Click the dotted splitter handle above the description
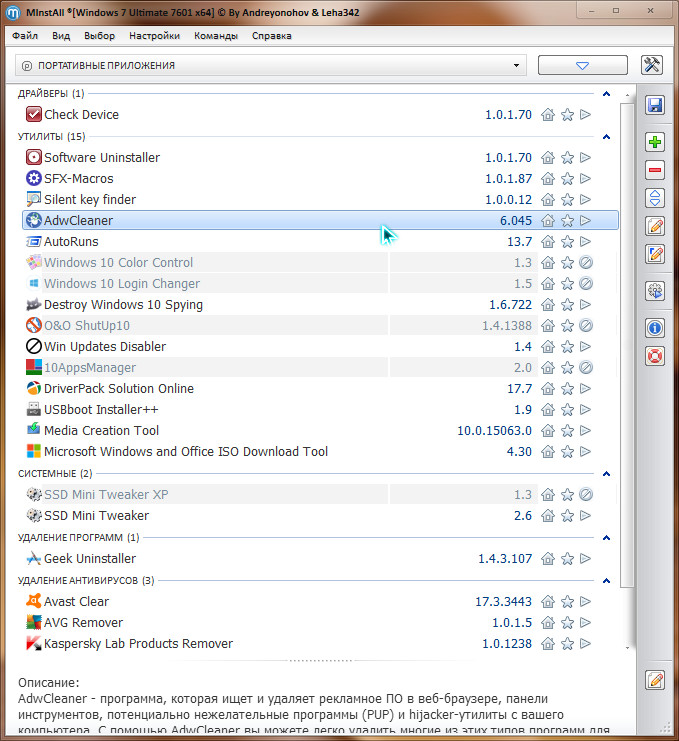This screenshot has height=741, width=679. pyautogui.click(x=320, y=661)
